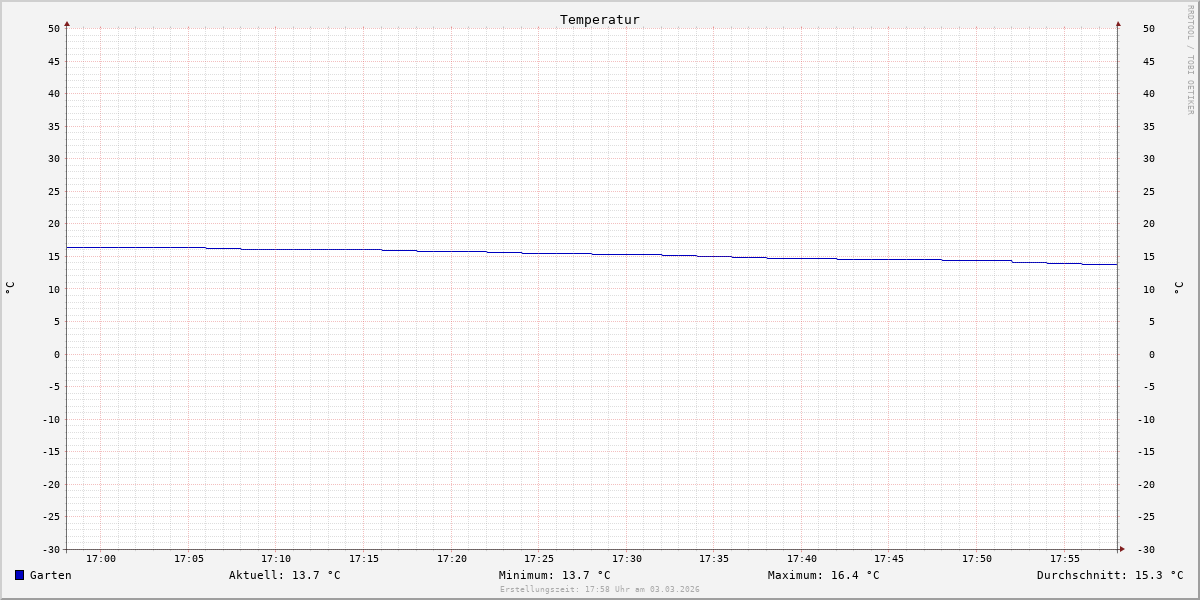Image resolution: width=1200 pixels, height=600 pixels.
Task: Click the -30 label on left axis
Action: click(51, 549)
